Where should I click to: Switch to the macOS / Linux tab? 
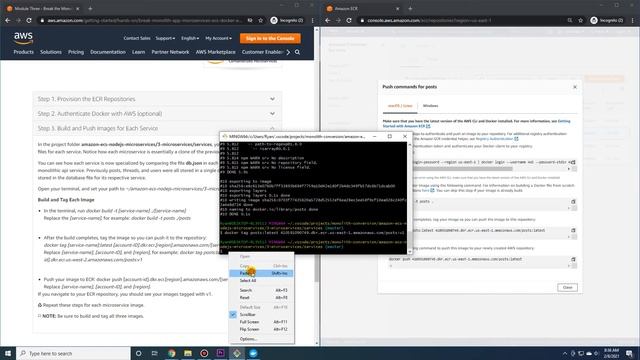tap(400, 106)
